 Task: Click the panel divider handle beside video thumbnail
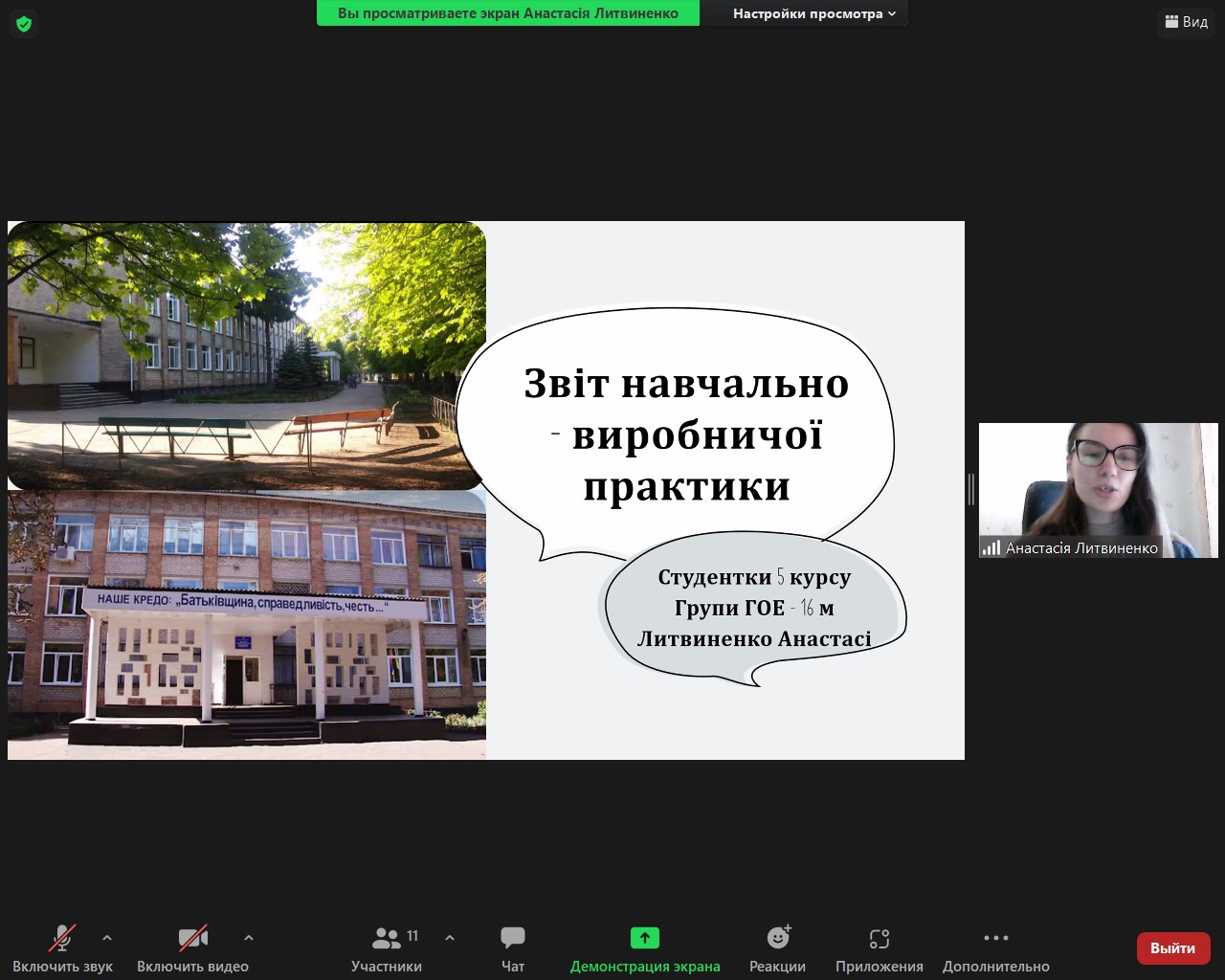click(971, 489)
